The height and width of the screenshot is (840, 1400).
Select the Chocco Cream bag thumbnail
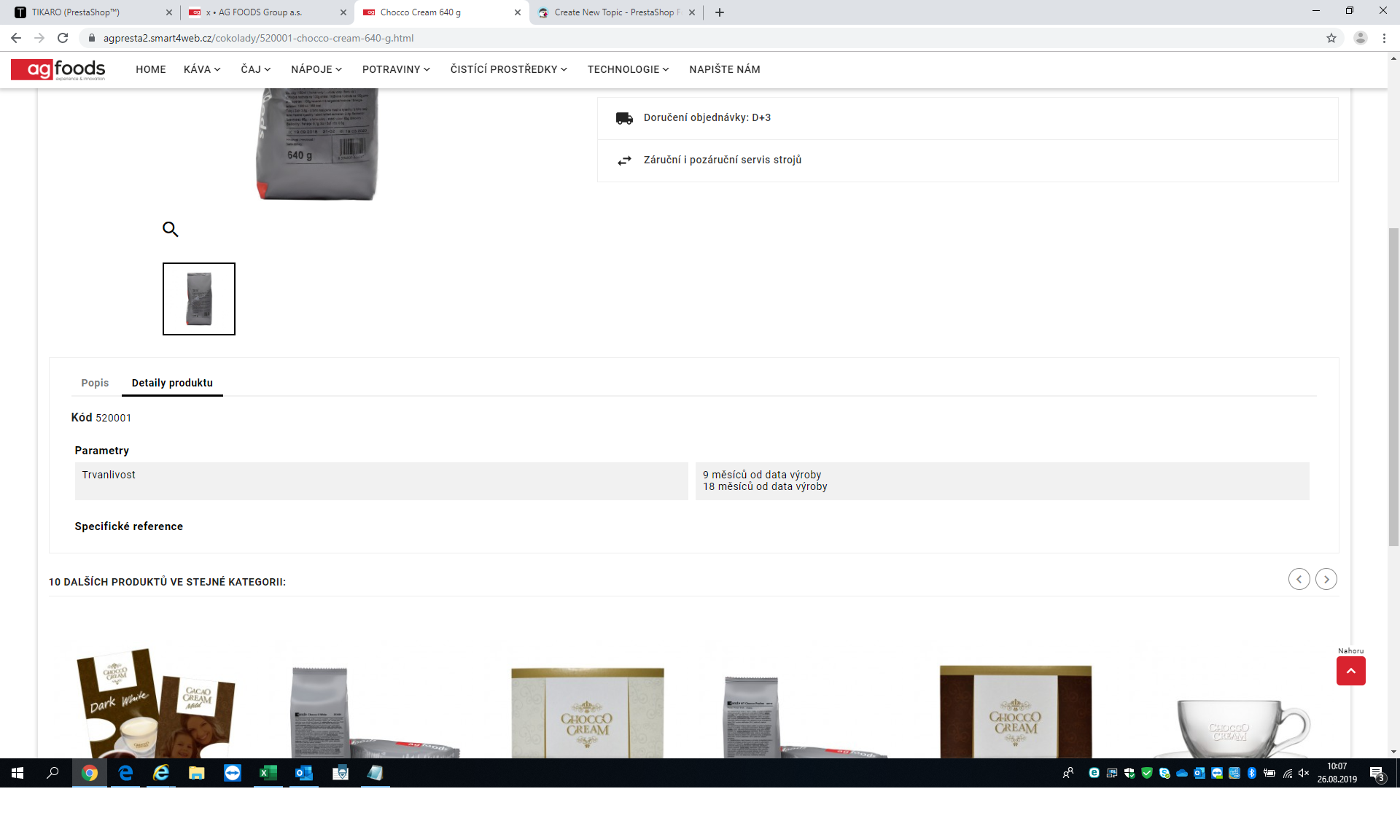coord(199,299)
